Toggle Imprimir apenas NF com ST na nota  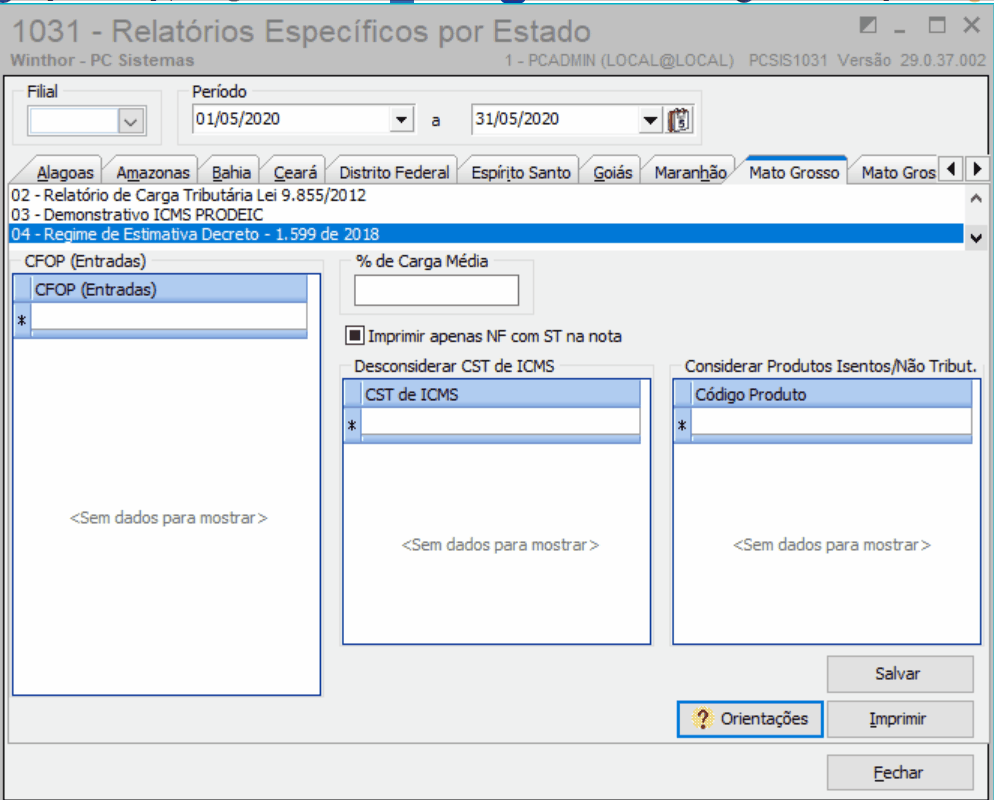click(x=354, y=336)
